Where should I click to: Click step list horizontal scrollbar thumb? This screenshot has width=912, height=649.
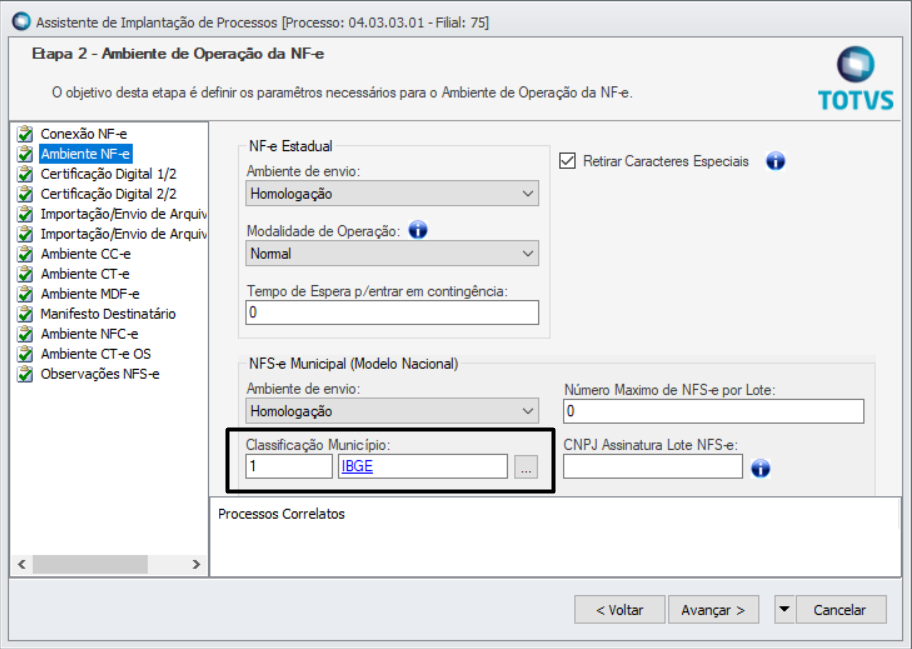(90, 564)
